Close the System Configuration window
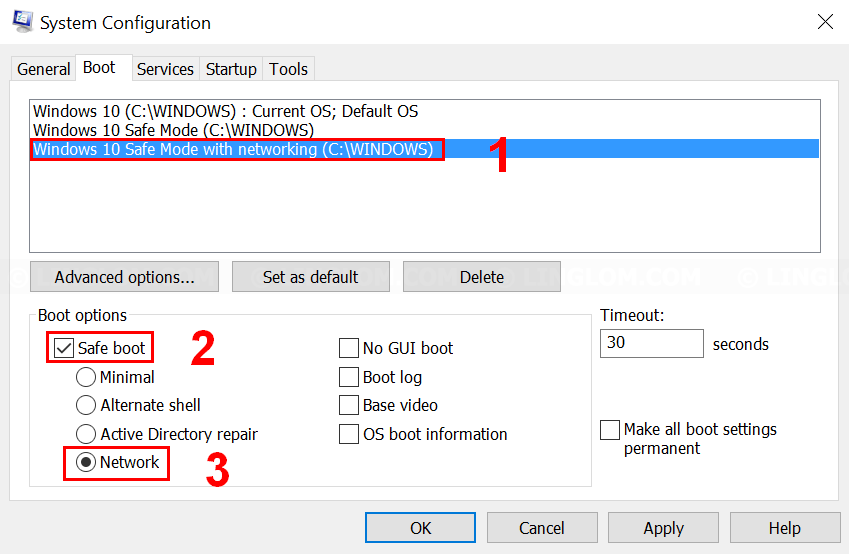This screenshot has height=554, width=849. [x=825, y=22]
